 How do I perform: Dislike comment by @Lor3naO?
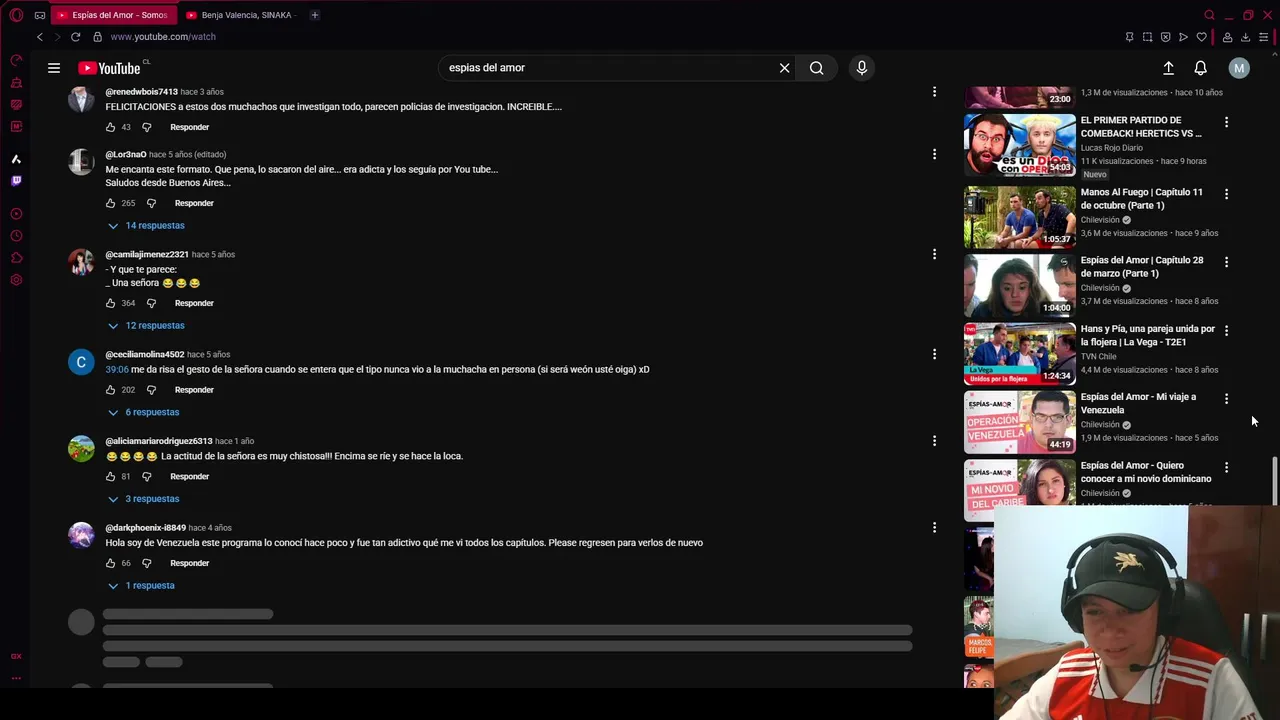pos(151,203)
